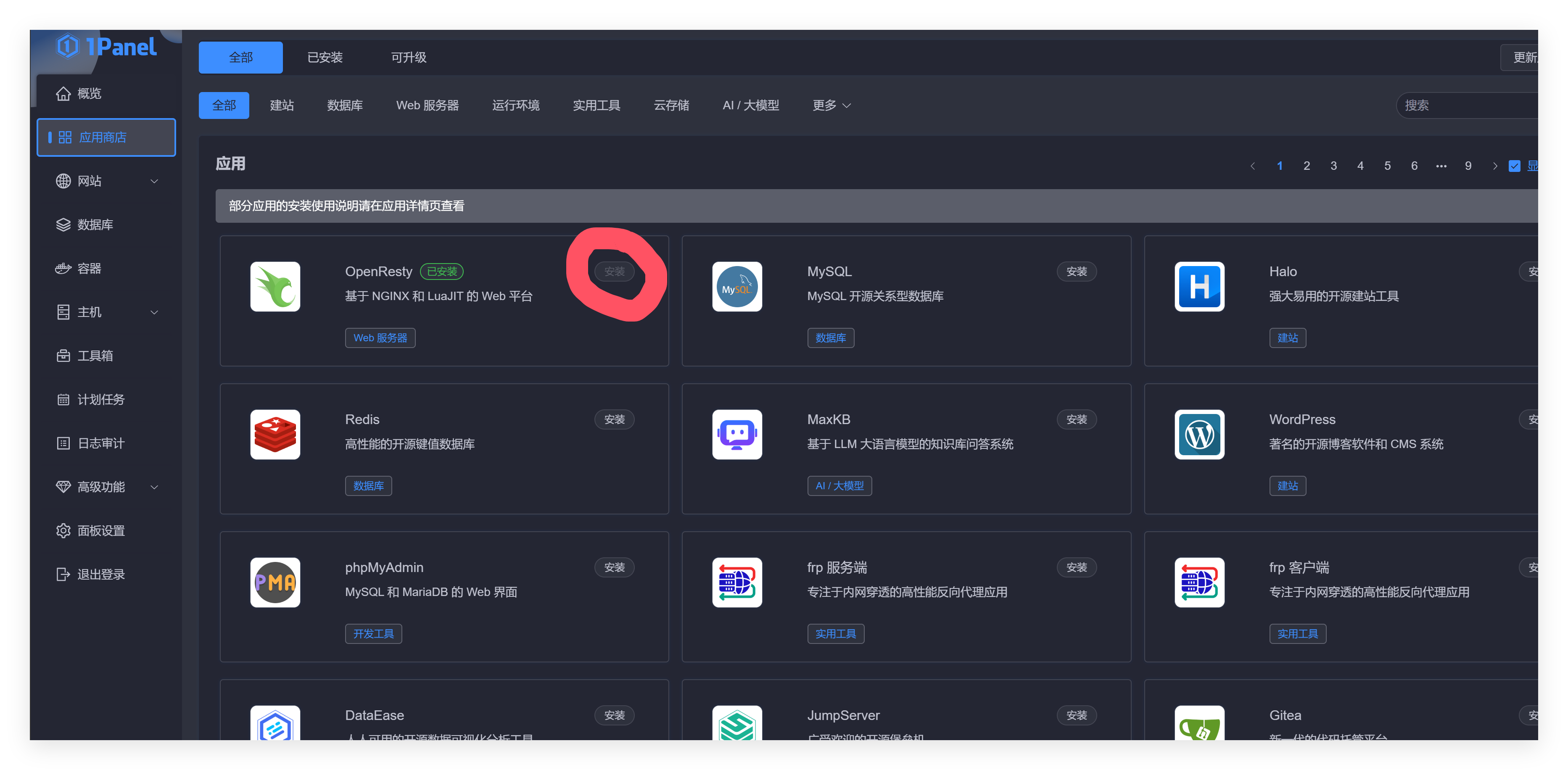Image resolution: width=1568 pixels, height=770 pixels.
Task: Go to previous page arrow
Action: pos(1253,166)
